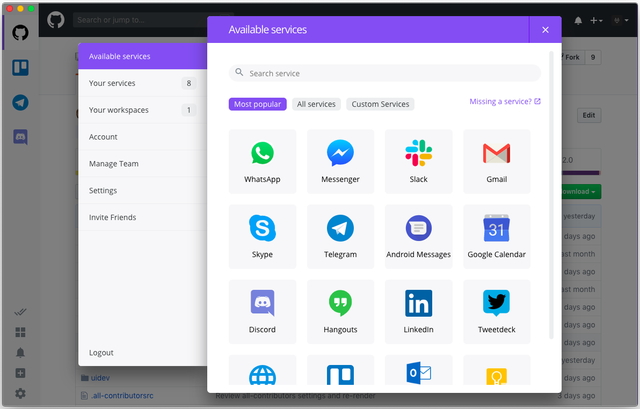Image resolution: width=640 pixels, height=409 pixels.
Task: Open the GitHub plus create dropdown
Action: pos(596,20)
